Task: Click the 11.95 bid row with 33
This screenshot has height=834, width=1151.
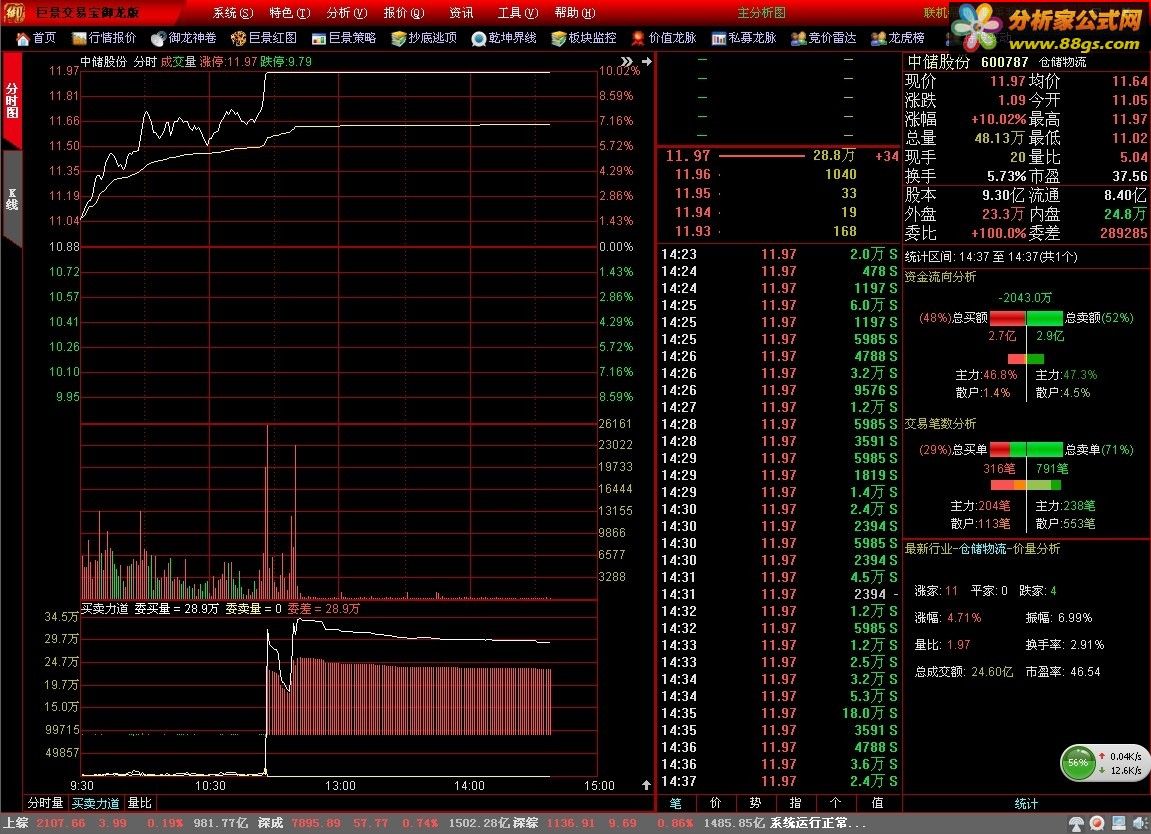Action: pyautogui.click(x=780, y=193)
